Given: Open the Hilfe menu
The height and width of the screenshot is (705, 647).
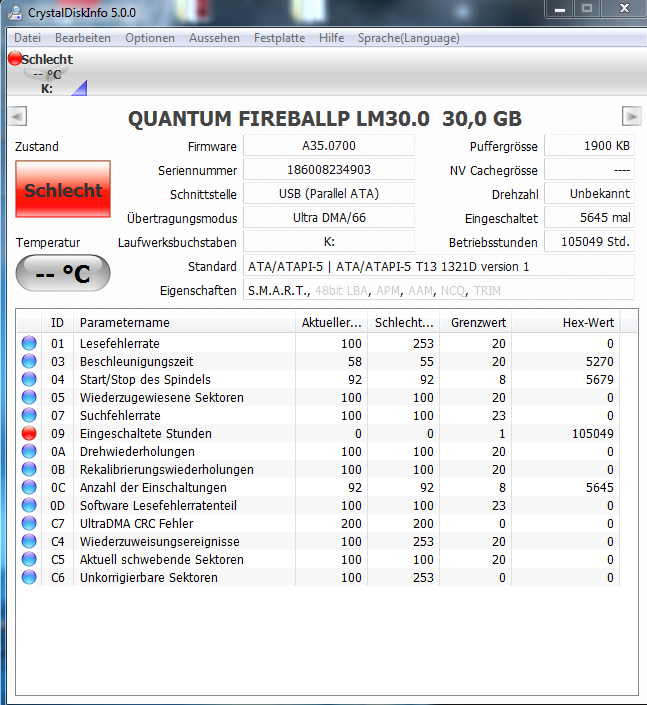Looking at the screenshot, I should click(331, 38).
